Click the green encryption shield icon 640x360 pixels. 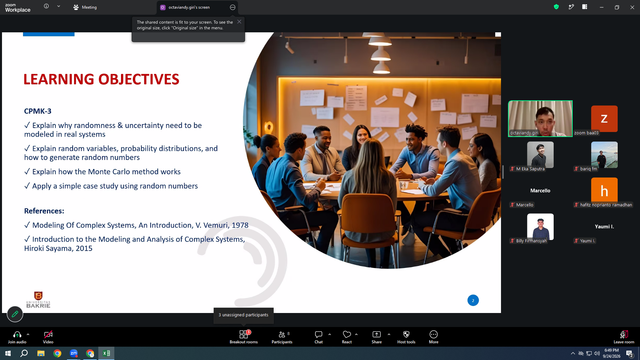[556, 7]
